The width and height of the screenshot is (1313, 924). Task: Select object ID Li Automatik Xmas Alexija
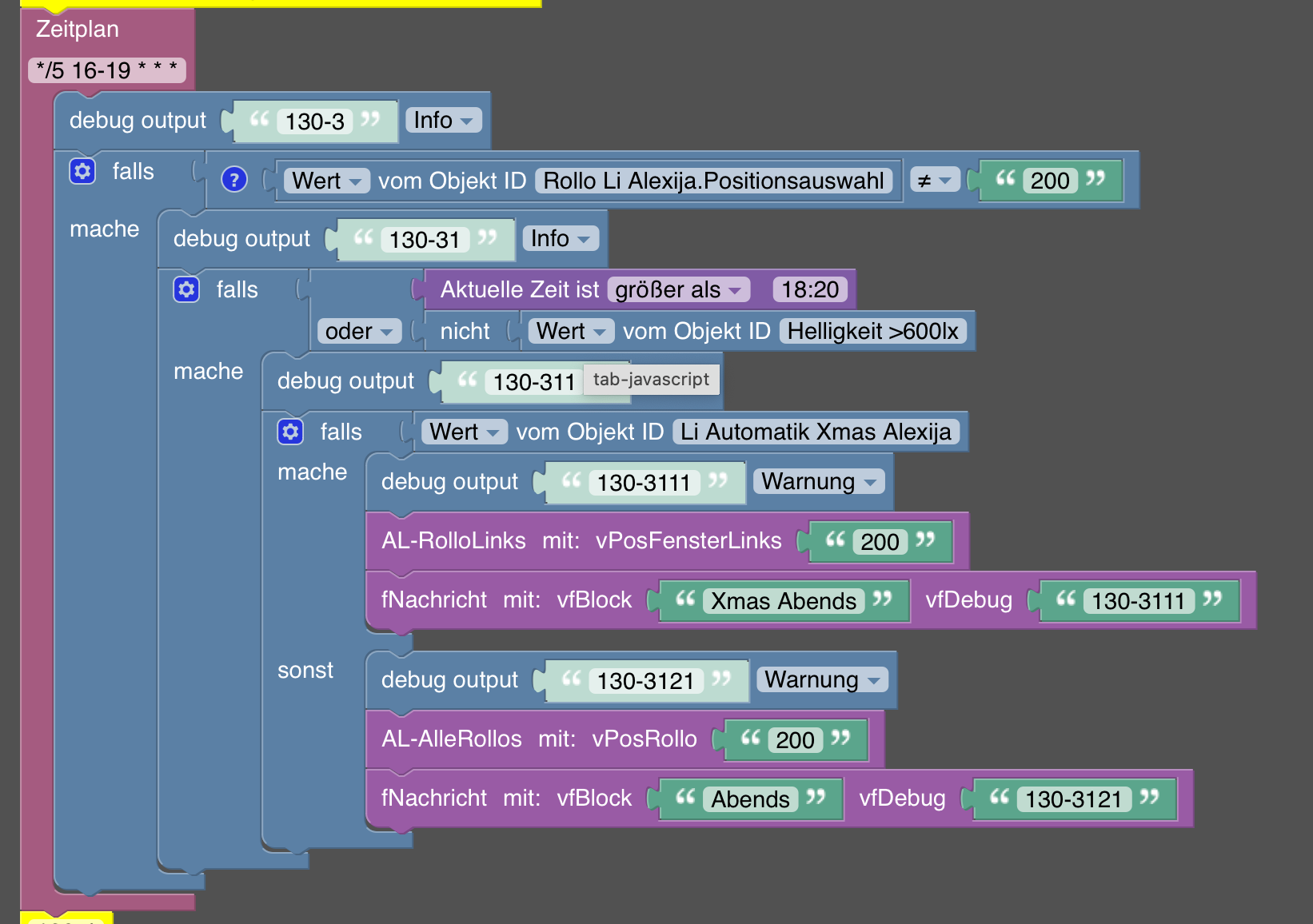click(x=816, y=432)
